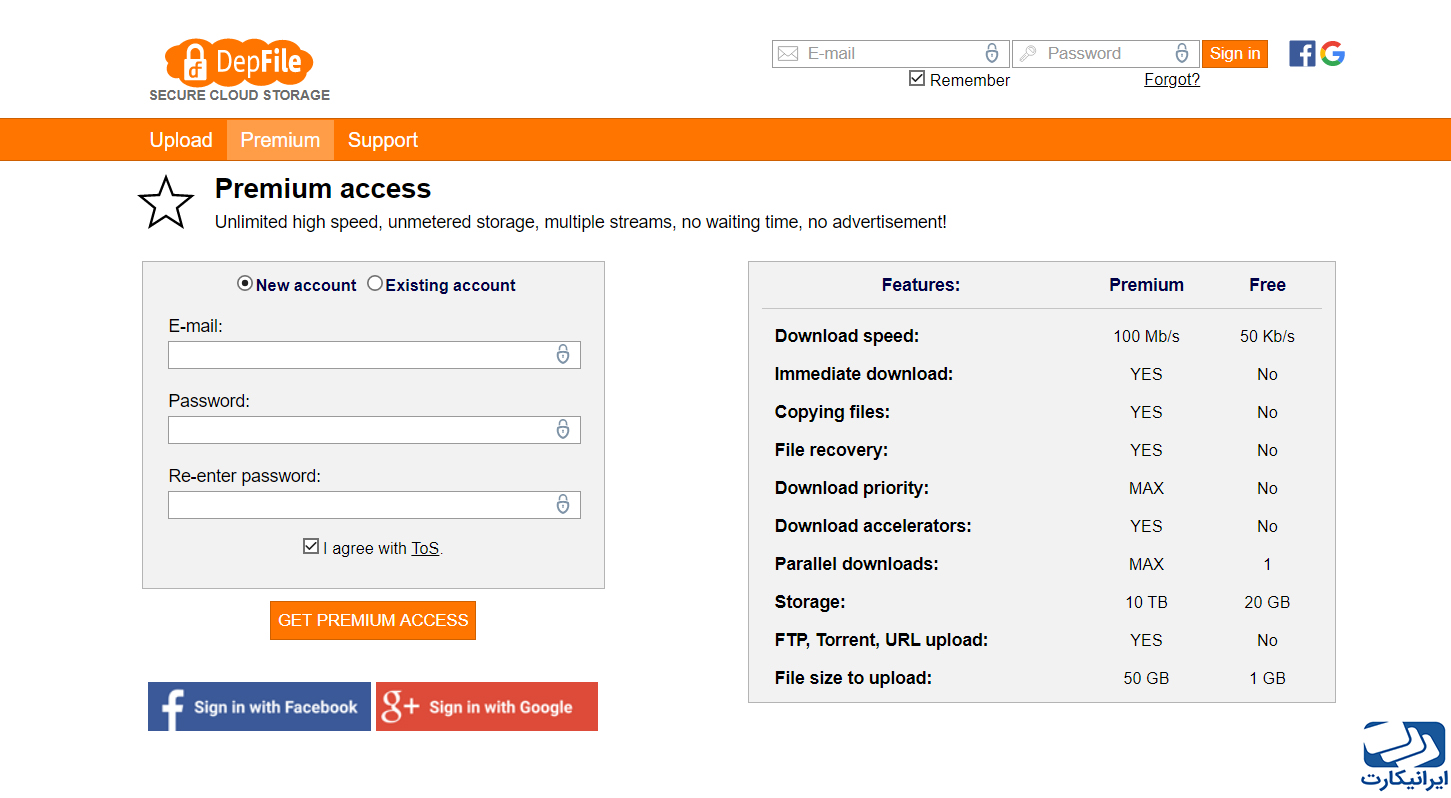Click the DepFile logo

(239, 69)
